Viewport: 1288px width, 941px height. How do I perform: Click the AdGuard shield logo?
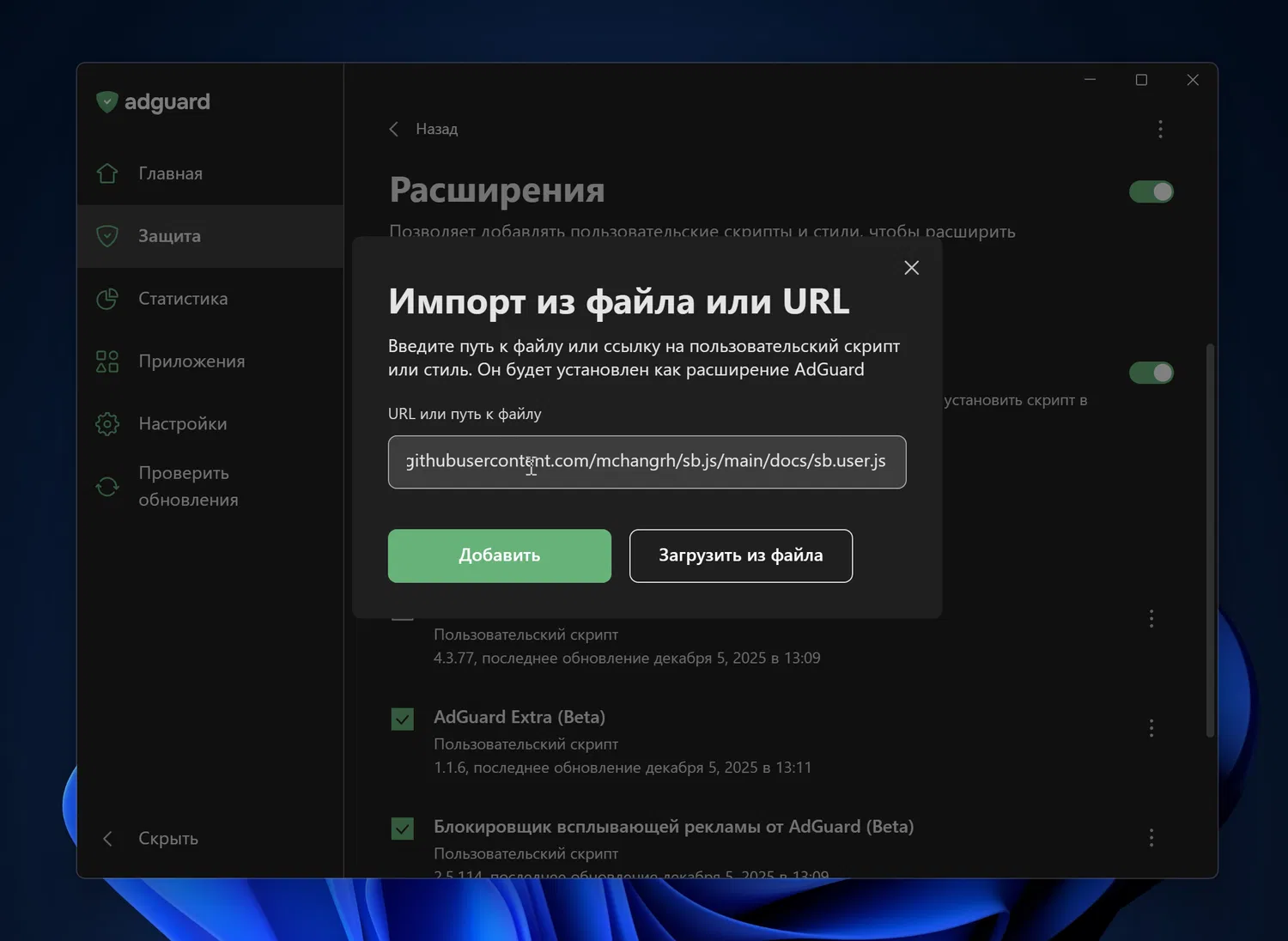tap(106, 102)
